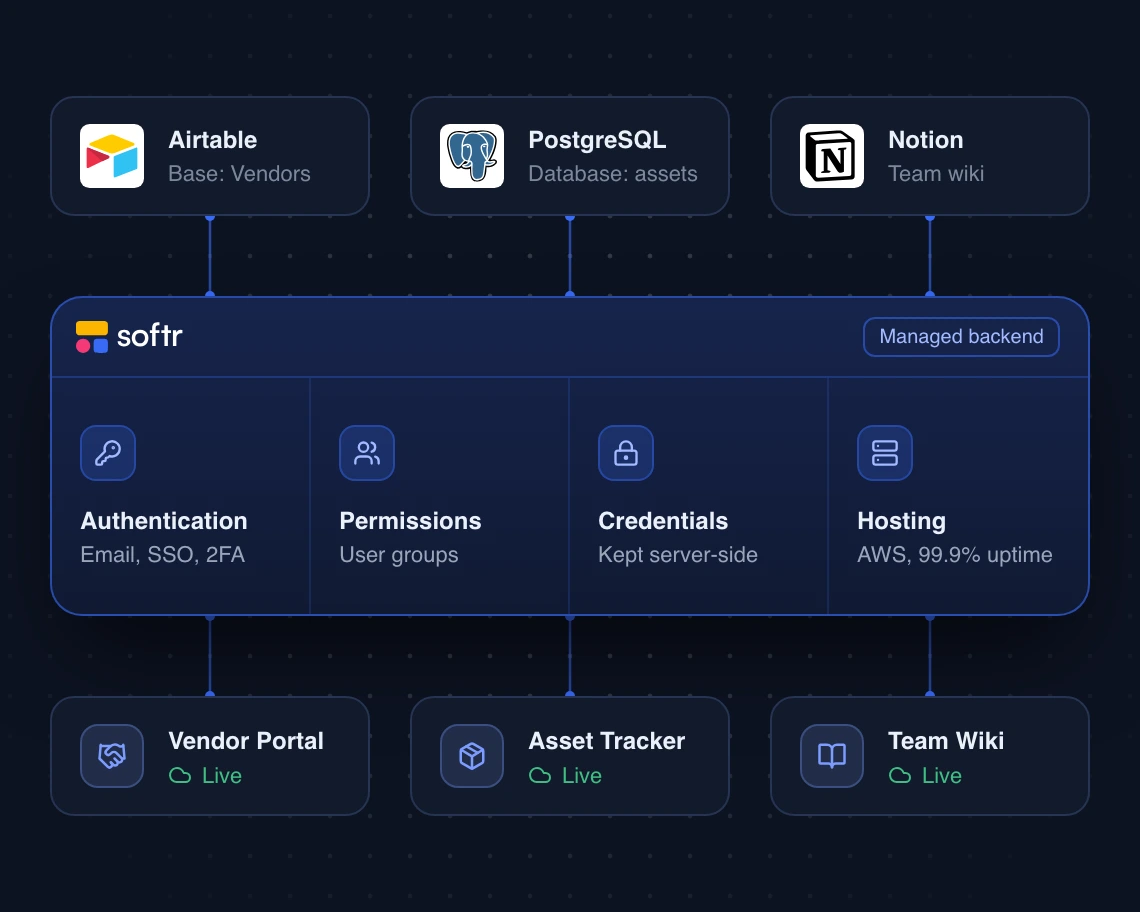The image size is (1140, 912).
Task: Click the Asset Tracker title text
Action: pos(606,740)
